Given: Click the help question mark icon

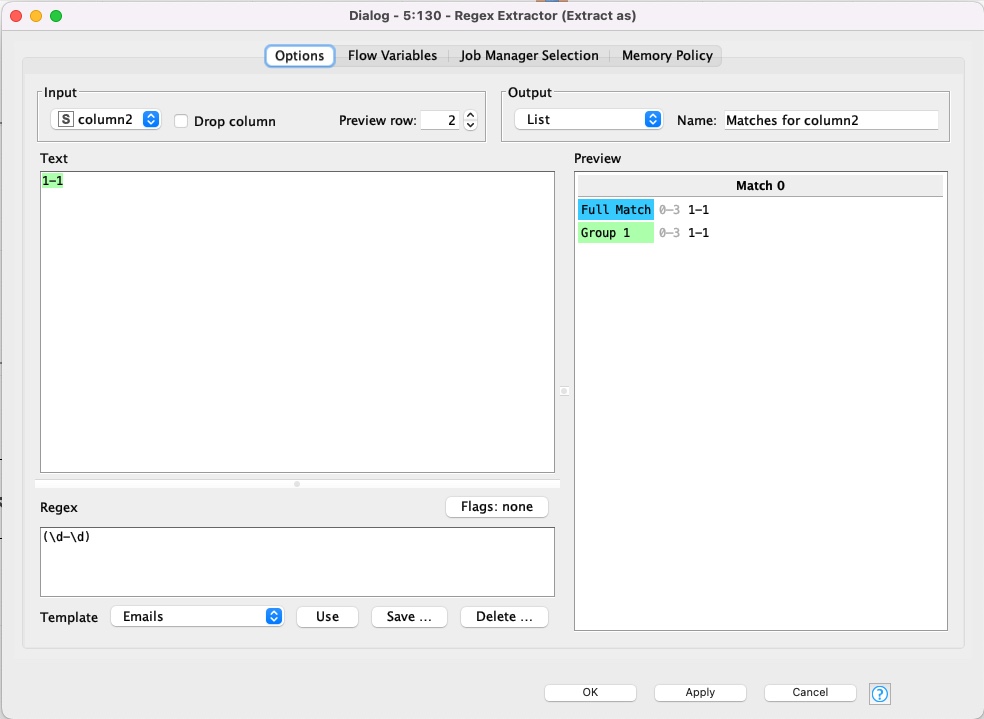Looking at the screenshot, I should pyautogui.click(x=880, y=693).
